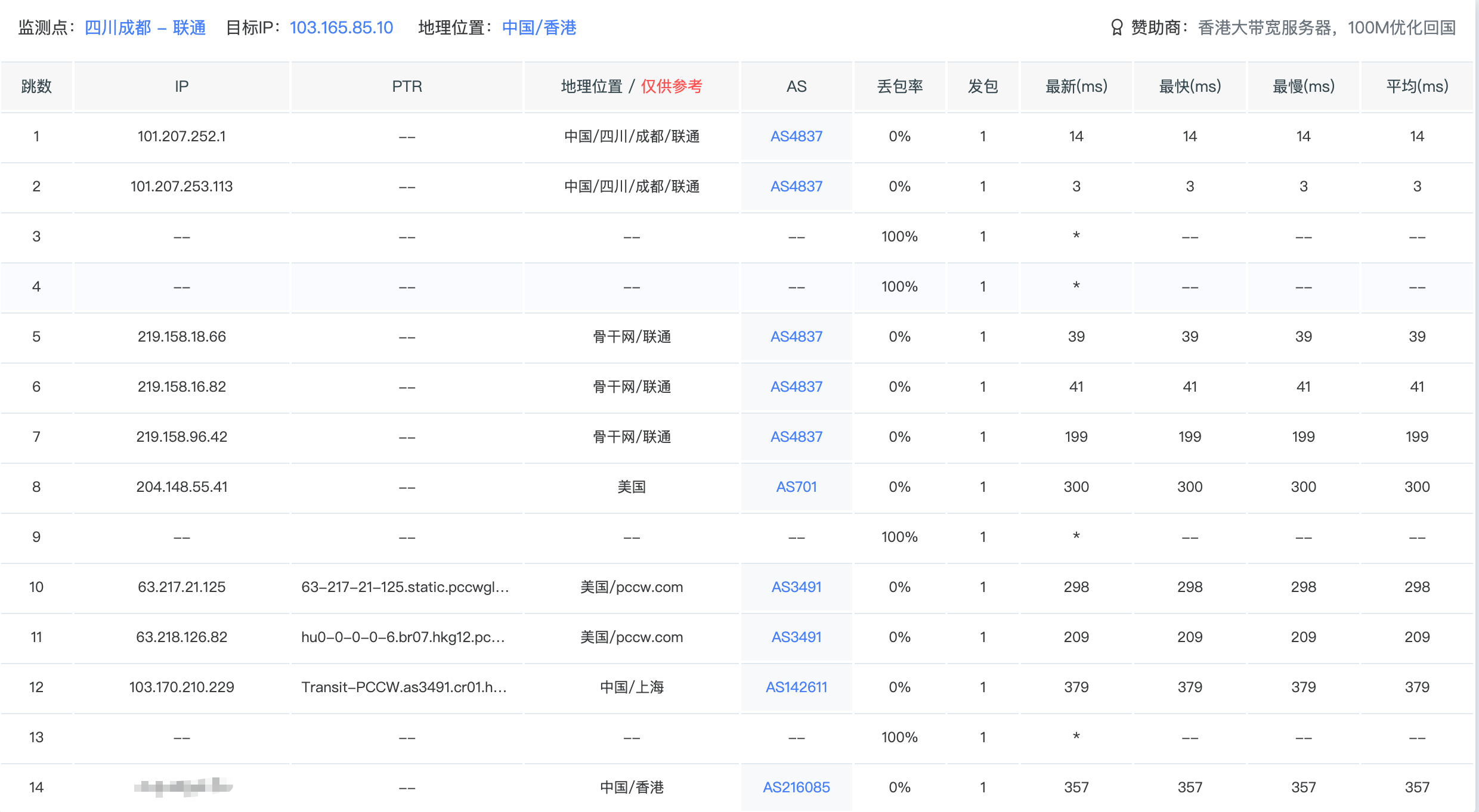Viewport: 1479px width, 812px height.
Task: Open AS3491 link for 63.218.126.82
Action: coord(796,637)
